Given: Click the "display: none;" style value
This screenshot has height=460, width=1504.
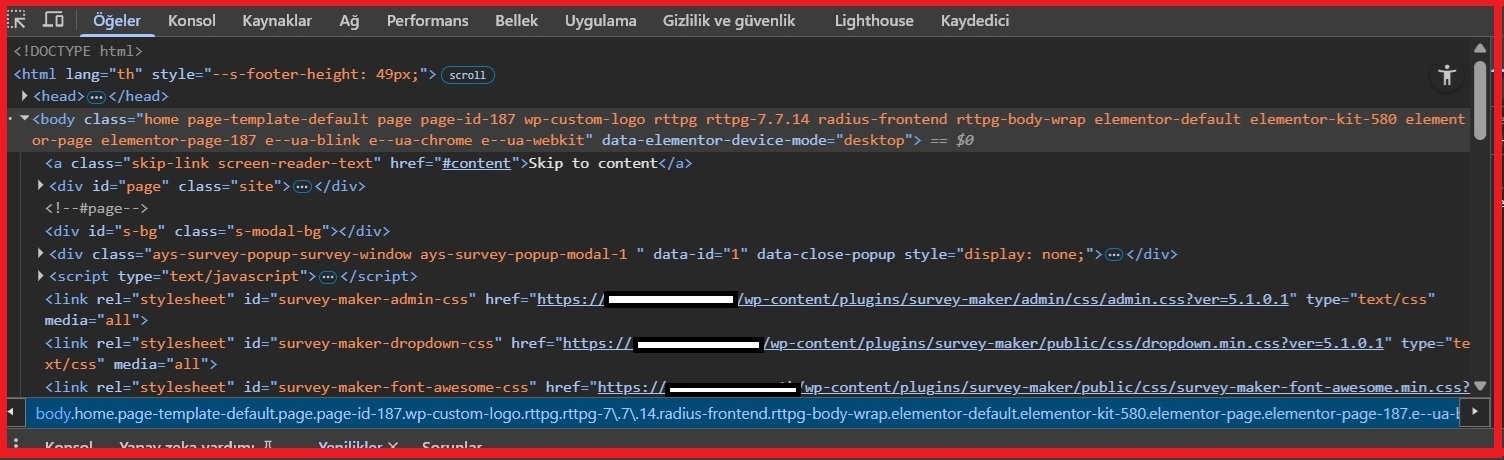Looking at the screenshot, I should (1025, 254).
